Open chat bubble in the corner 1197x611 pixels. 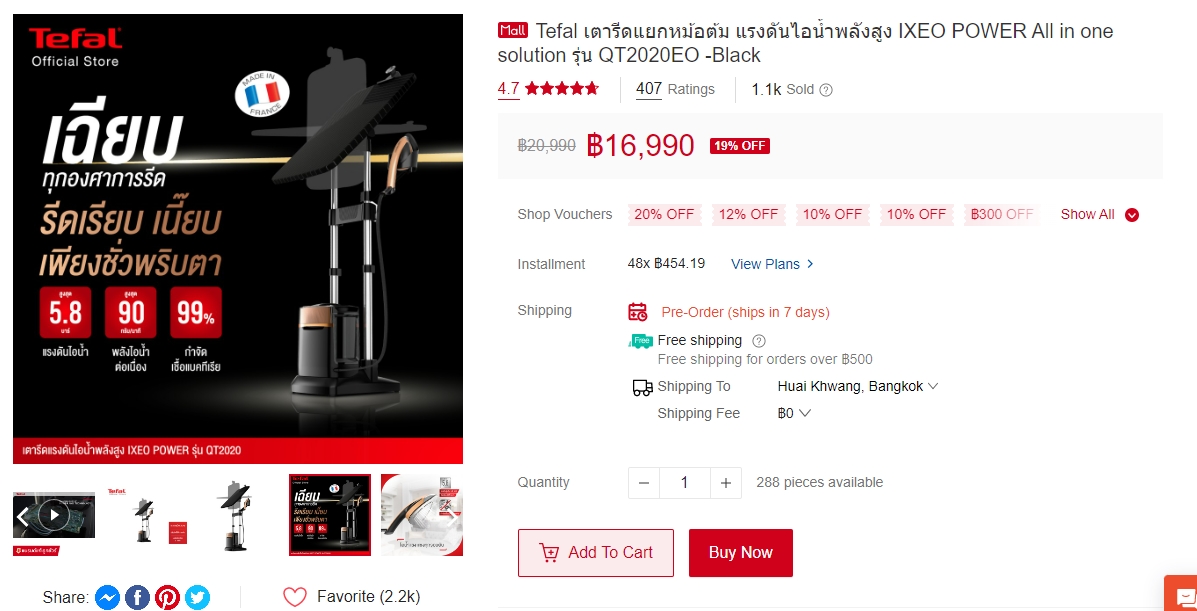tap(1181, 593)
